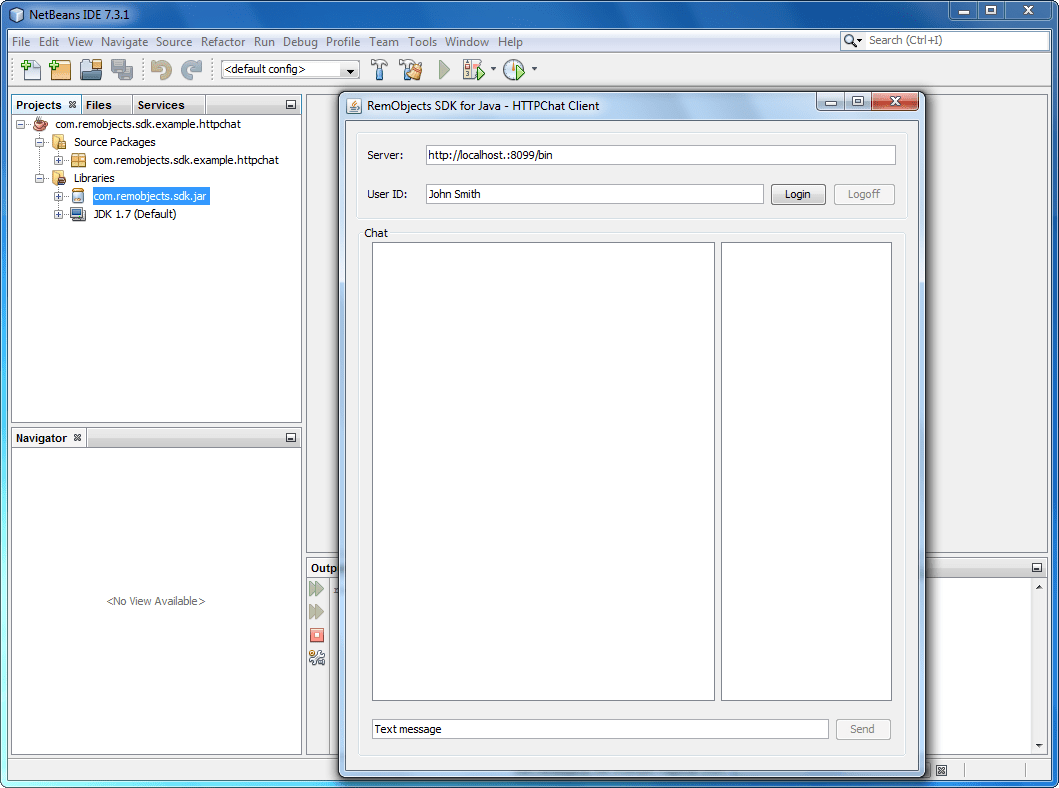Open the Debug menu
Image resolution: width=1059 pixels, height=788 pixels.
pos(300,42)
